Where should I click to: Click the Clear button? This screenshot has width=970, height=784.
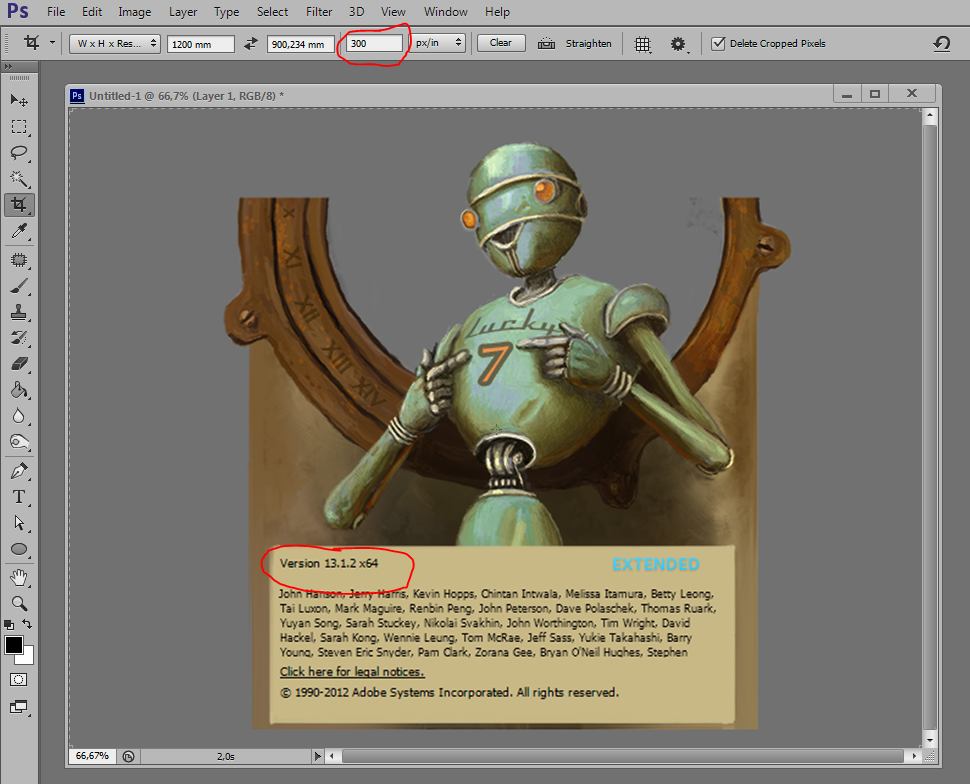[x=501, y=43]
